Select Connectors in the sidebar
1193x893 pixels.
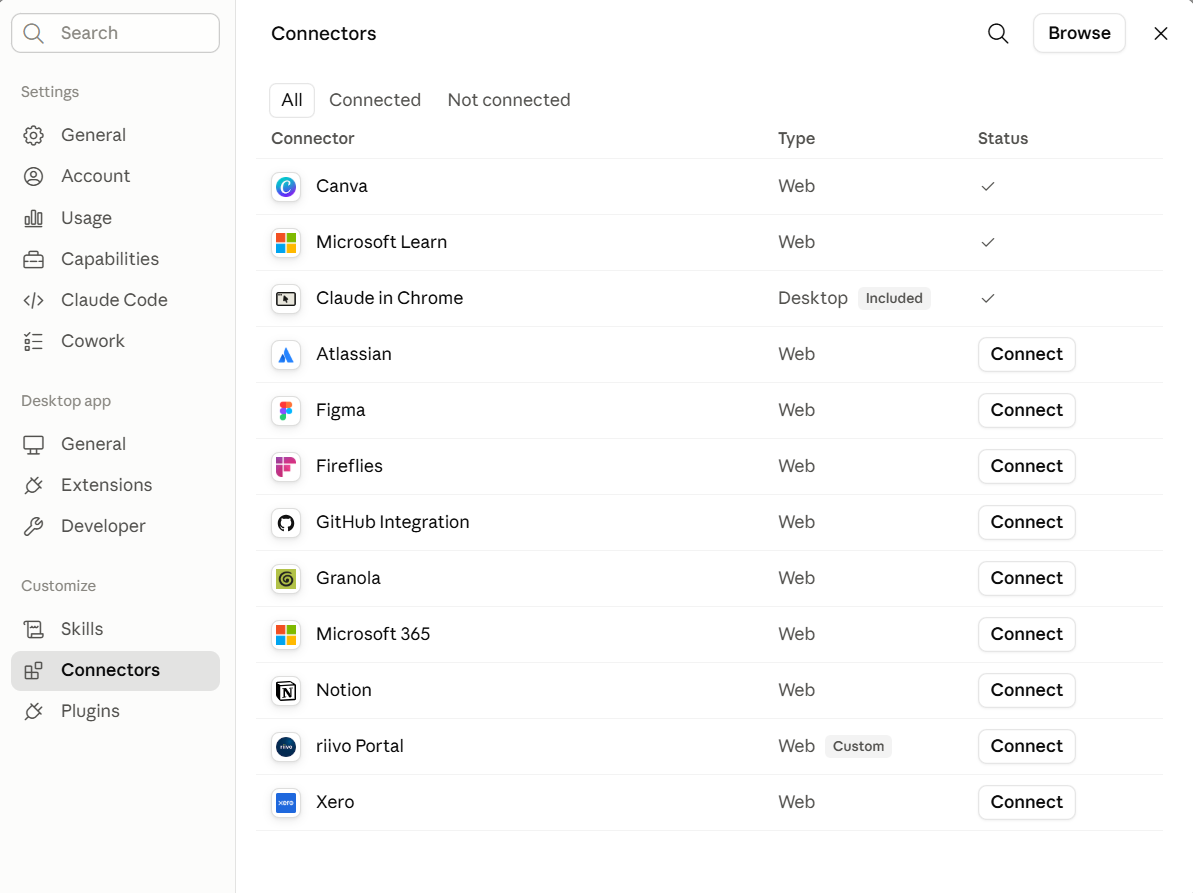116,670
